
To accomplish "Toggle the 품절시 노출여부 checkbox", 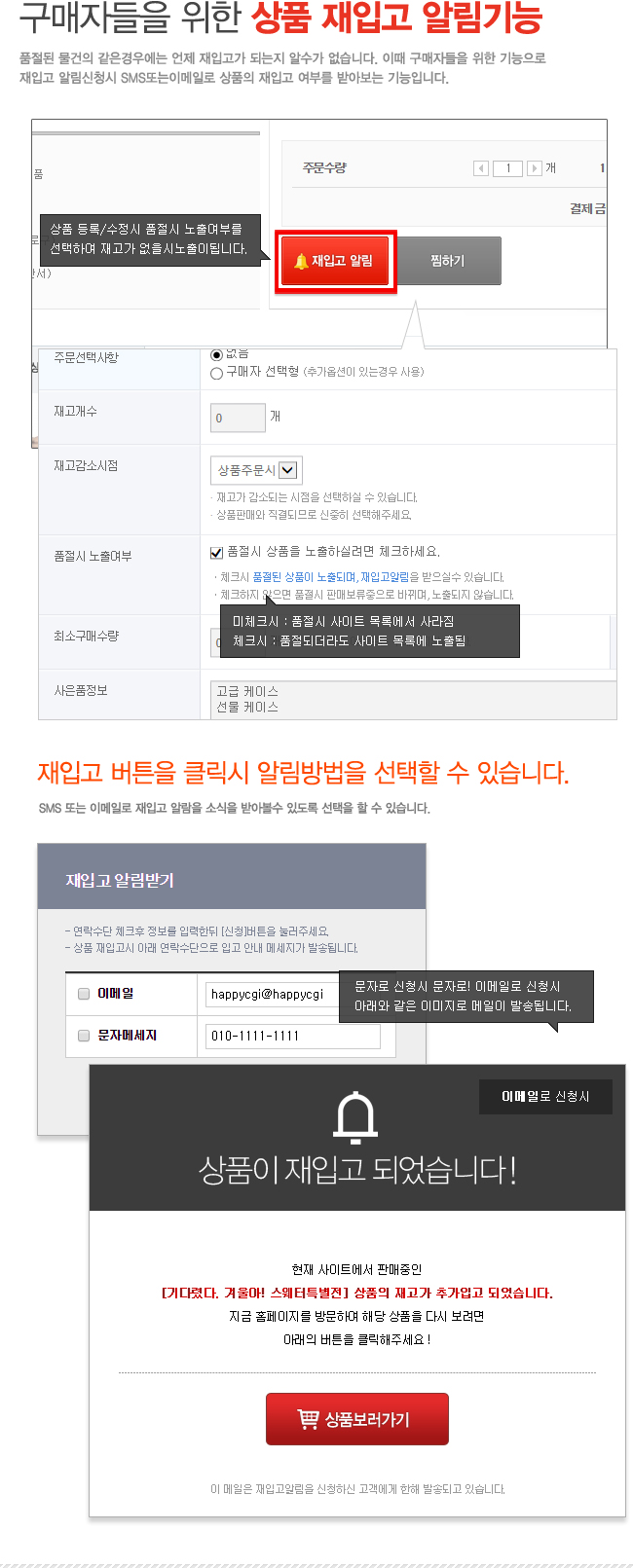I will [217, 552].
